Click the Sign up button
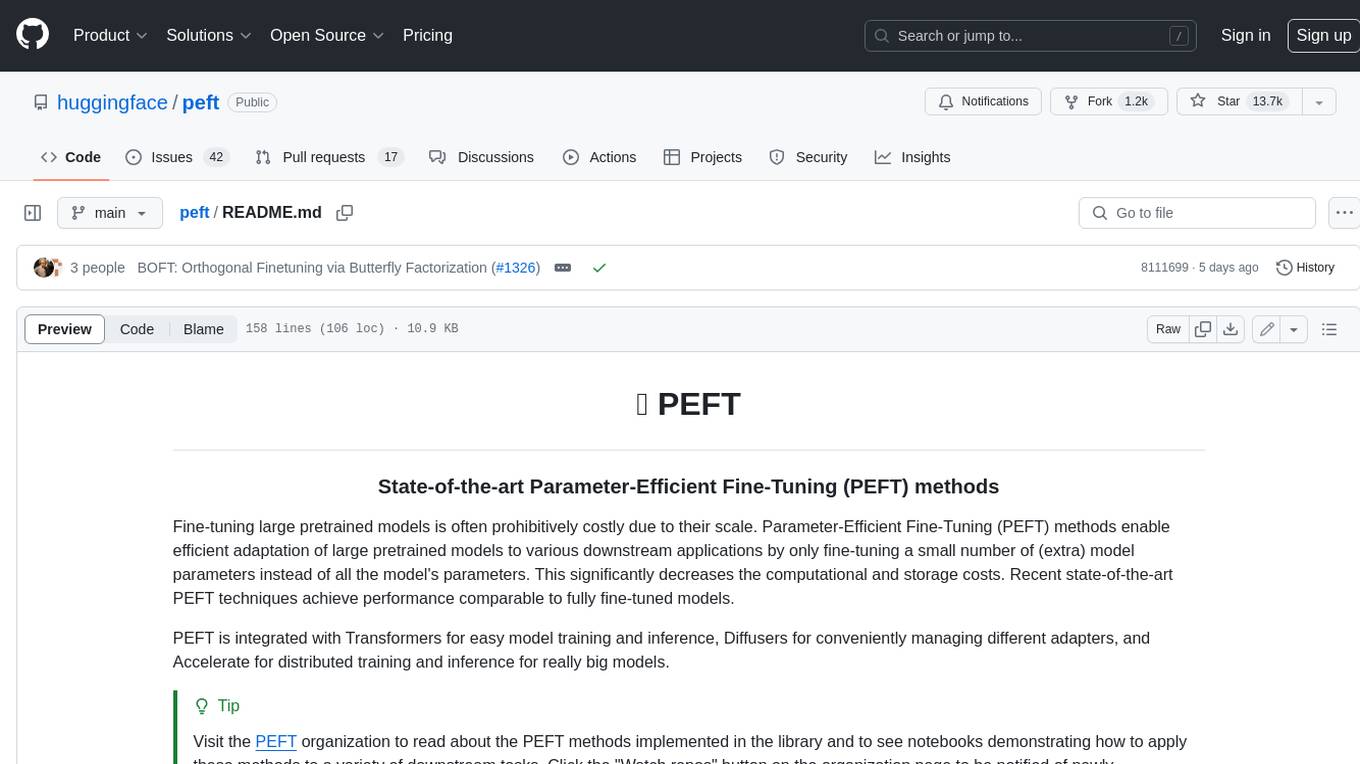Image resolution: width=1360 pixels, height=764 pixels. coord(1323,35)
